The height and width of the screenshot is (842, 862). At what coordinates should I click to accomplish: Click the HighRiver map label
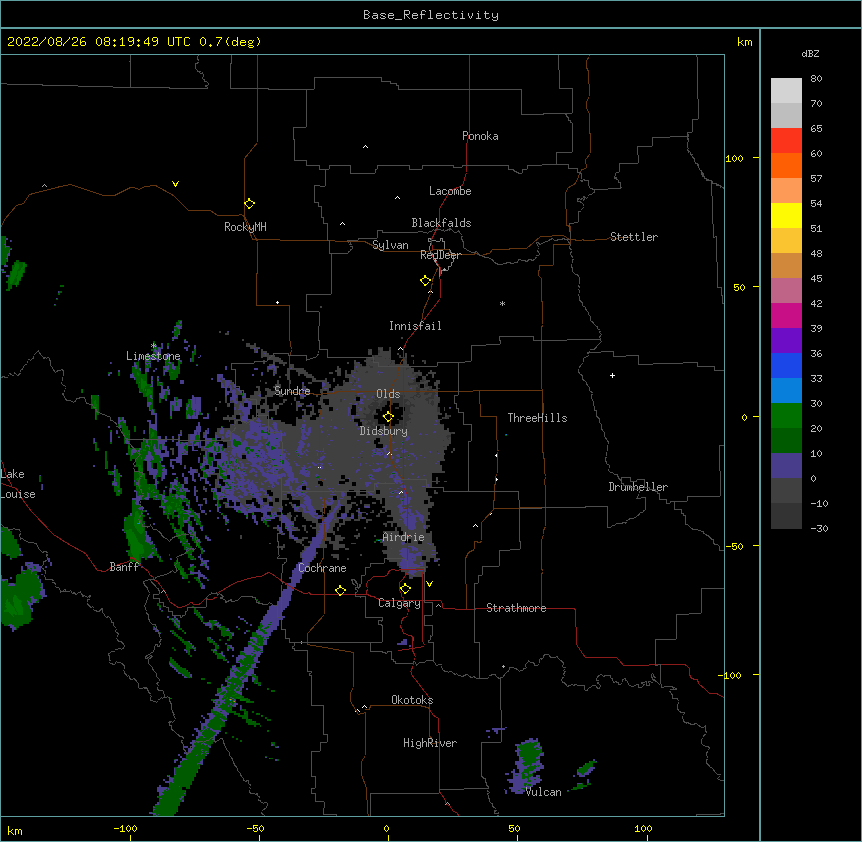coord(430,743)
